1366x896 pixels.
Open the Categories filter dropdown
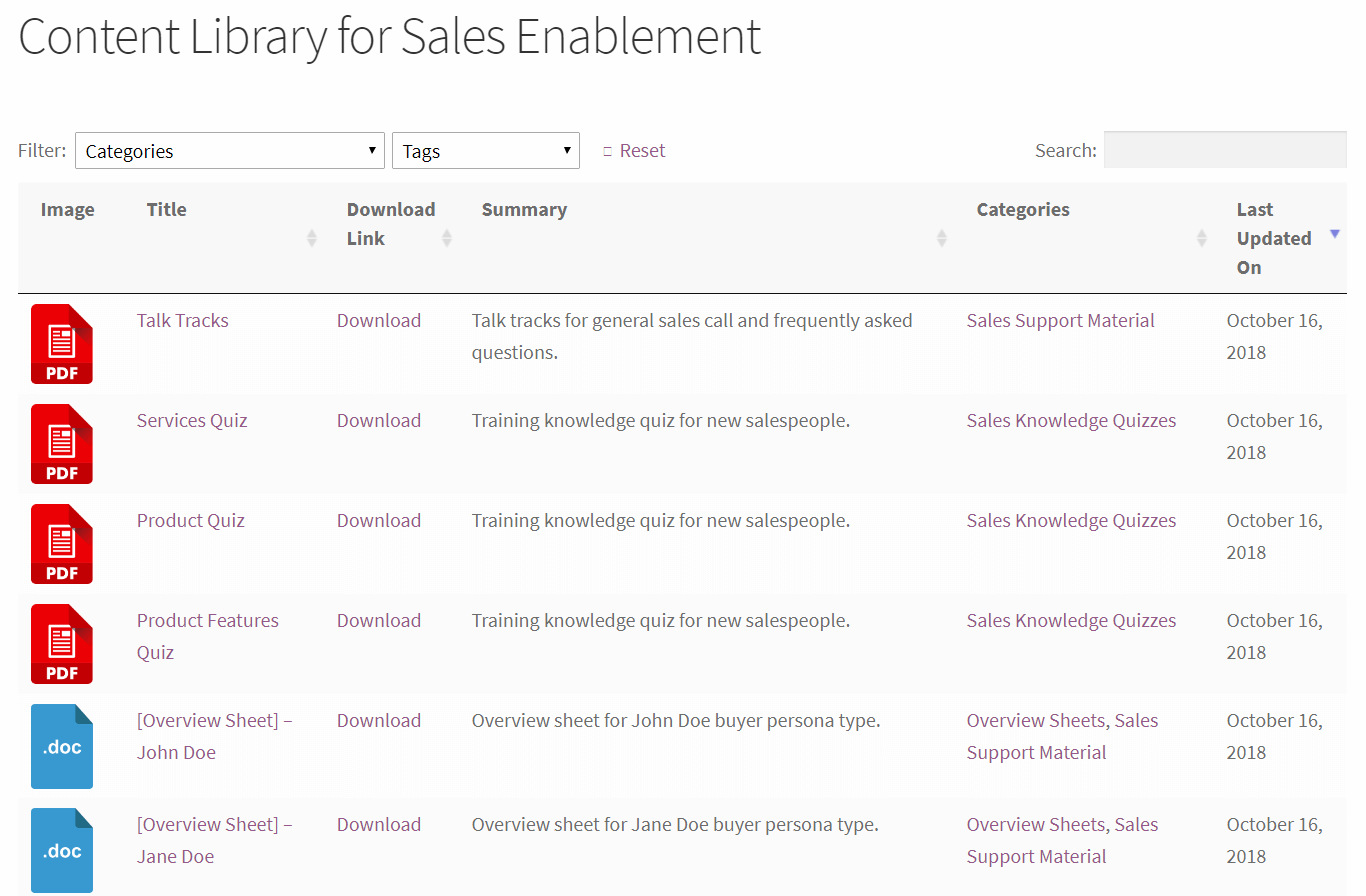pyautogui.click(x=229, y=150)
